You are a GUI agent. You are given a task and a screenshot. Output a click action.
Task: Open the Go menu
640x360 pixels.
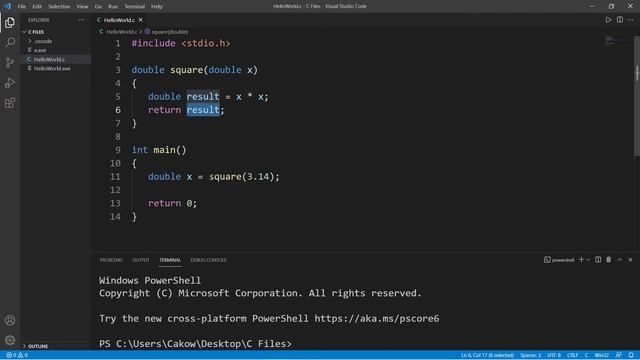(98, 7)
